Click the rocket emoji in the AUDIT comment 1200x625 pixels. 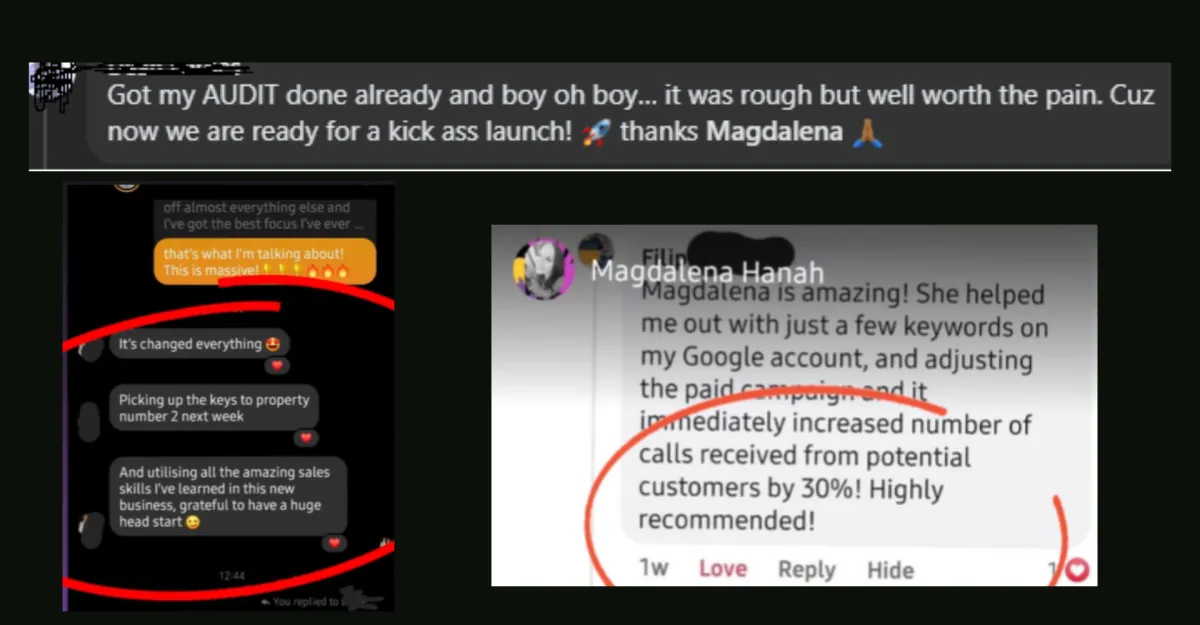pos(595,133)
